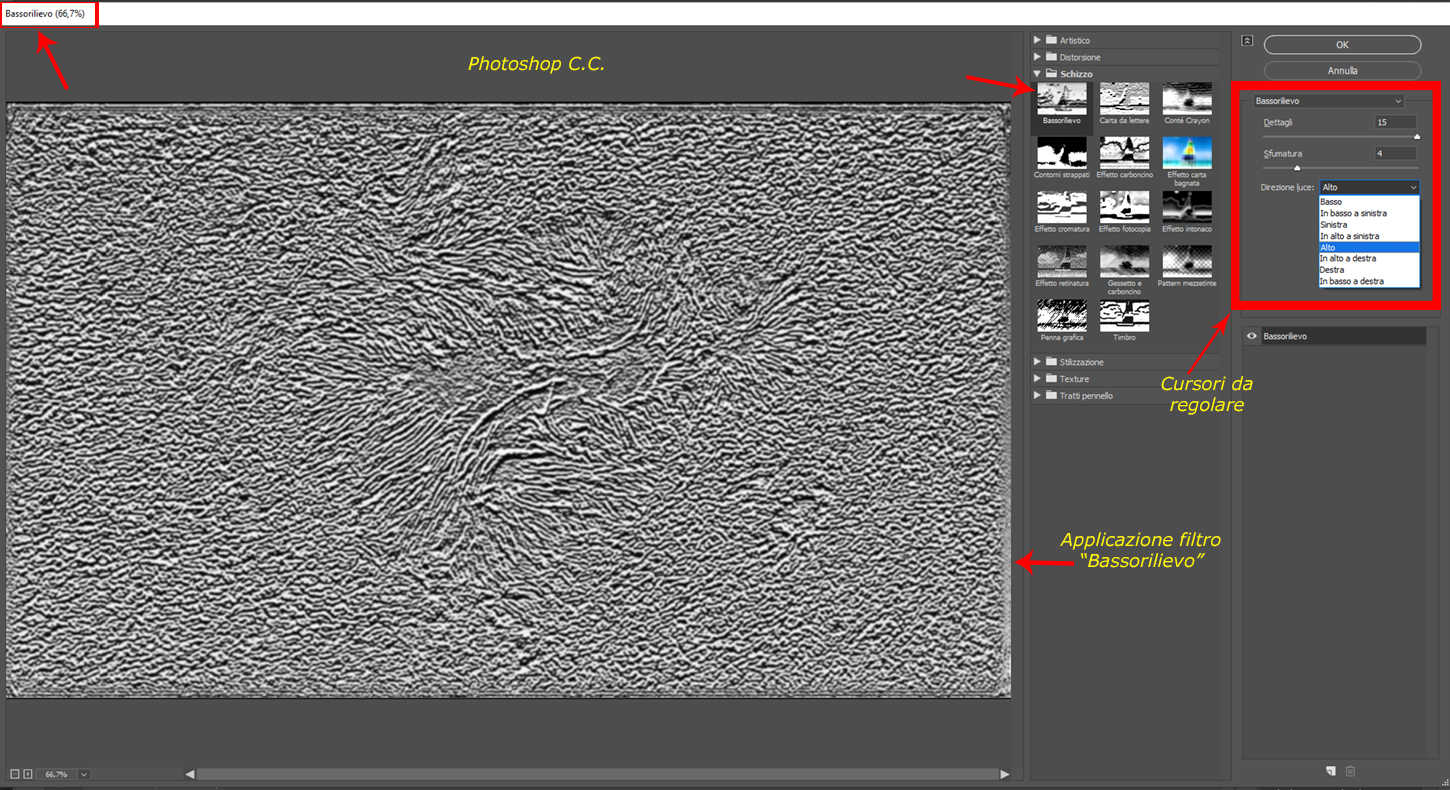Choose 'In alto a destra' light direction
Screen dimensions: 1450x790
[1347, 258]
